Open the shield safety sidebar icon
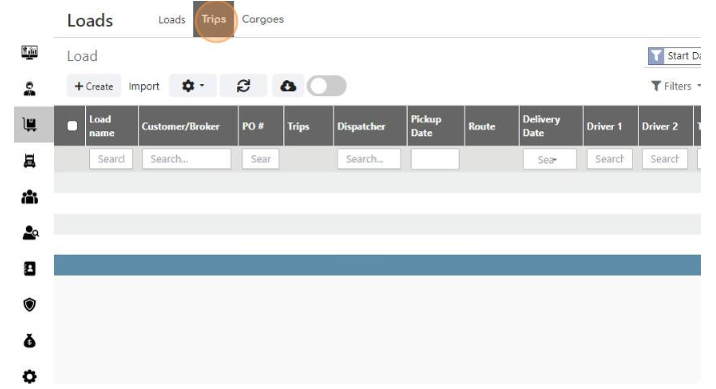The width and height of the screenshot is (716, 389). (x=30, y=305)
